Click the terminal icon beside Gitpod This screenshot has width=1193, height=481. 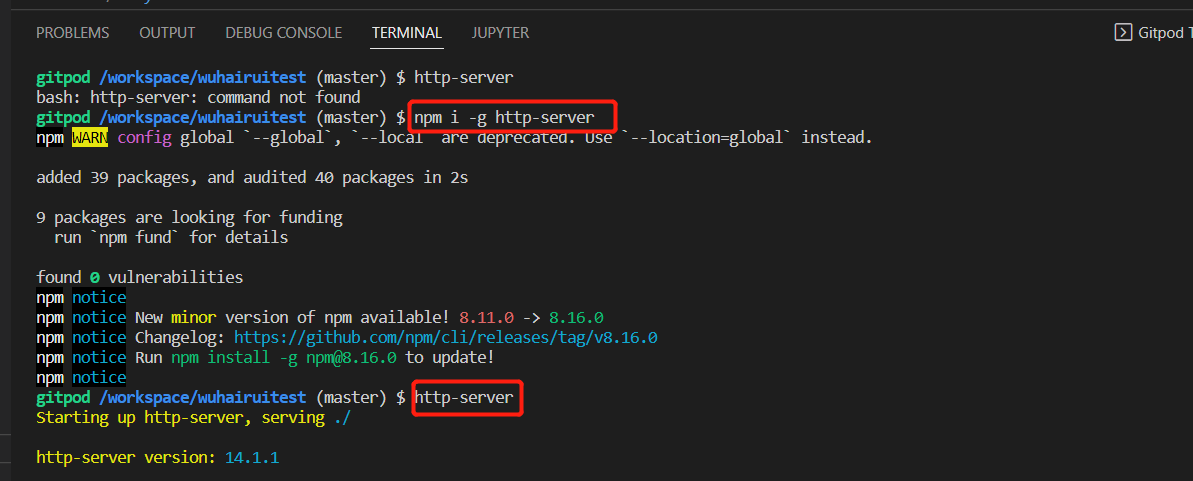pyautogui.click(x=1123, y=33)
